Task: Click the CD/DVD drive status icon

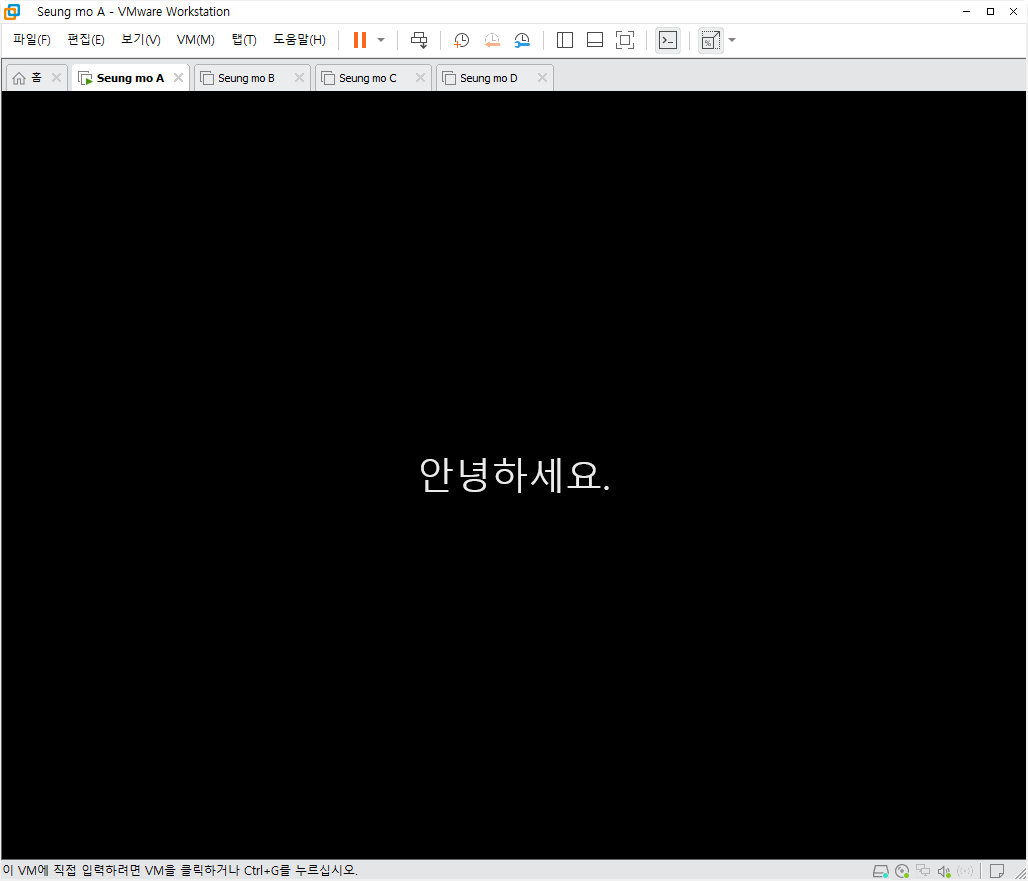Action: coord(902,871)
